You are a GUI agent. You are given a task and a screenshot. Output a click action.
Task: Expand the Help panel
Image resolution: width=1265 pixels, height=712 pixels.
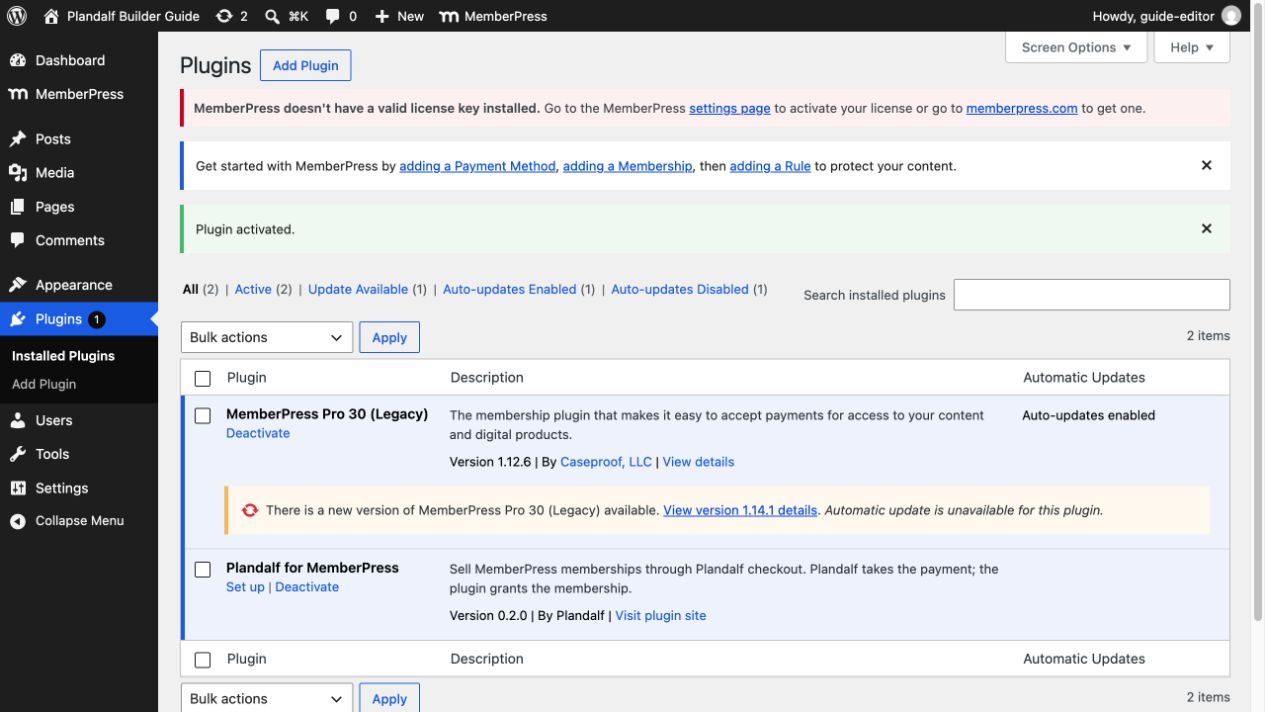pos(1192,47)
